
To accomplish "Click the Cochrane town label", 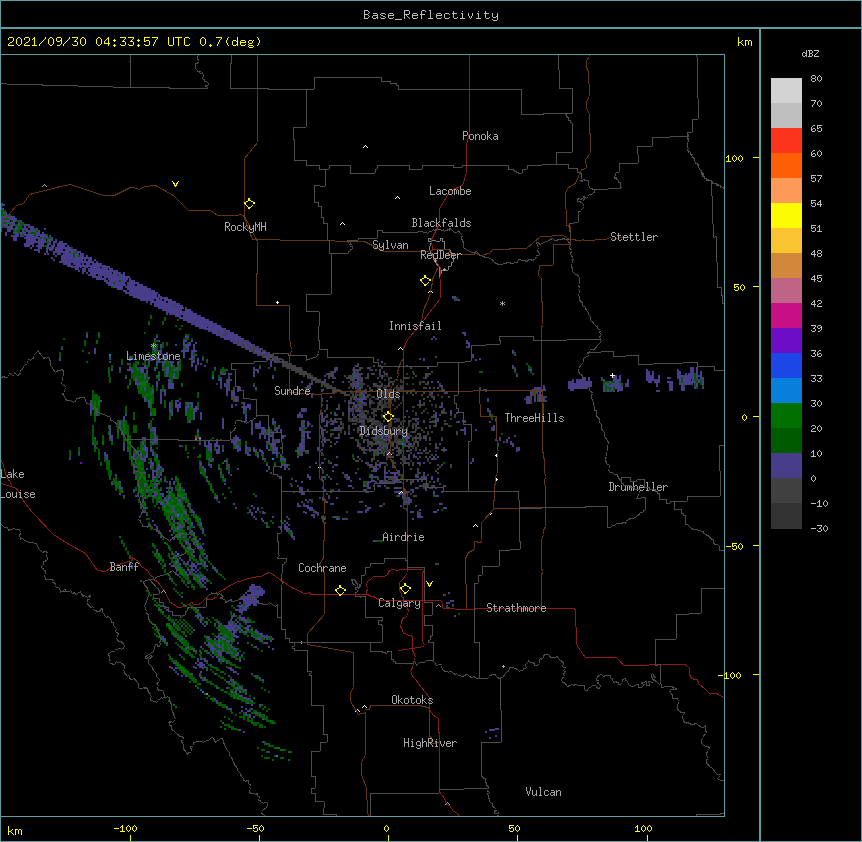I will 322,568.
